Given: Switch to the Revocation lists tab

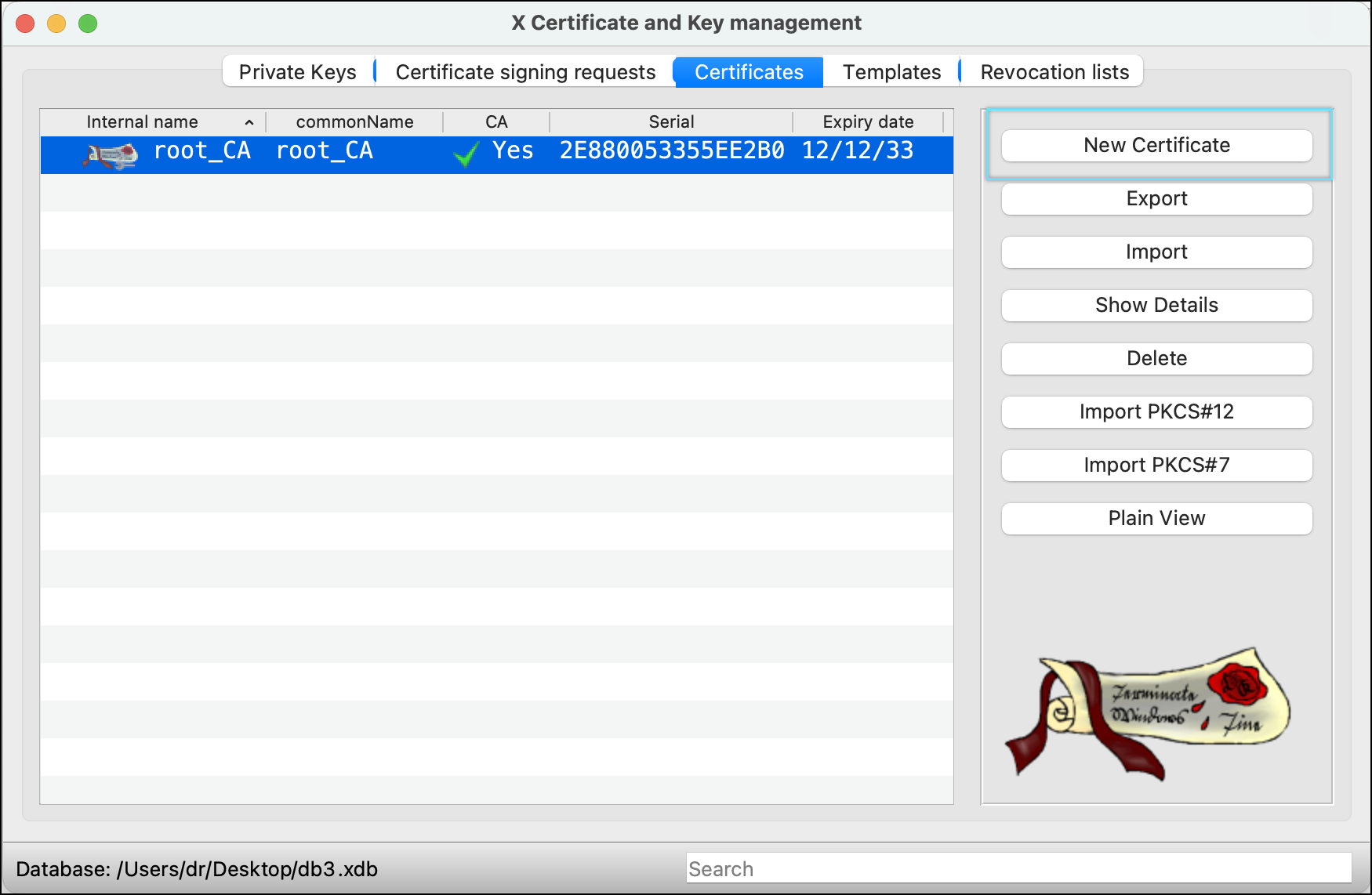Looking at the screenshot, I should 1054,71.
